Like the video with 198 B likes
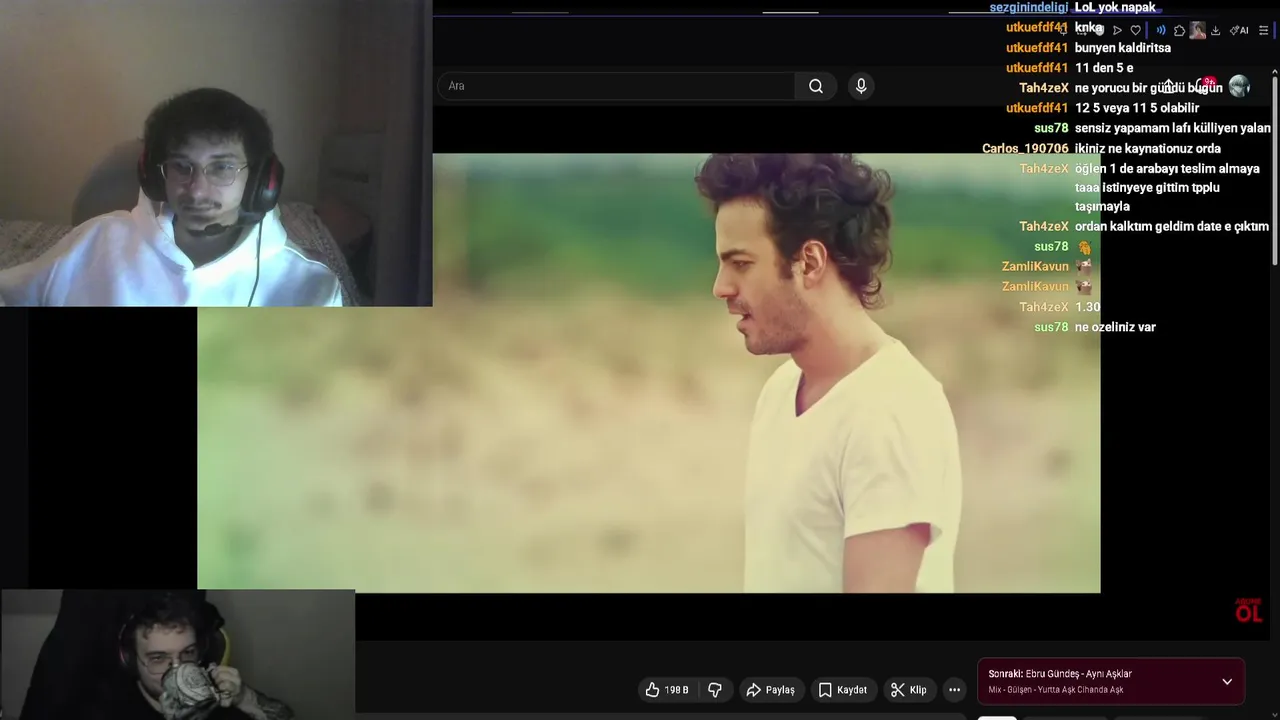This screenshot has width=1280, height=720. [x=667, y=690]
